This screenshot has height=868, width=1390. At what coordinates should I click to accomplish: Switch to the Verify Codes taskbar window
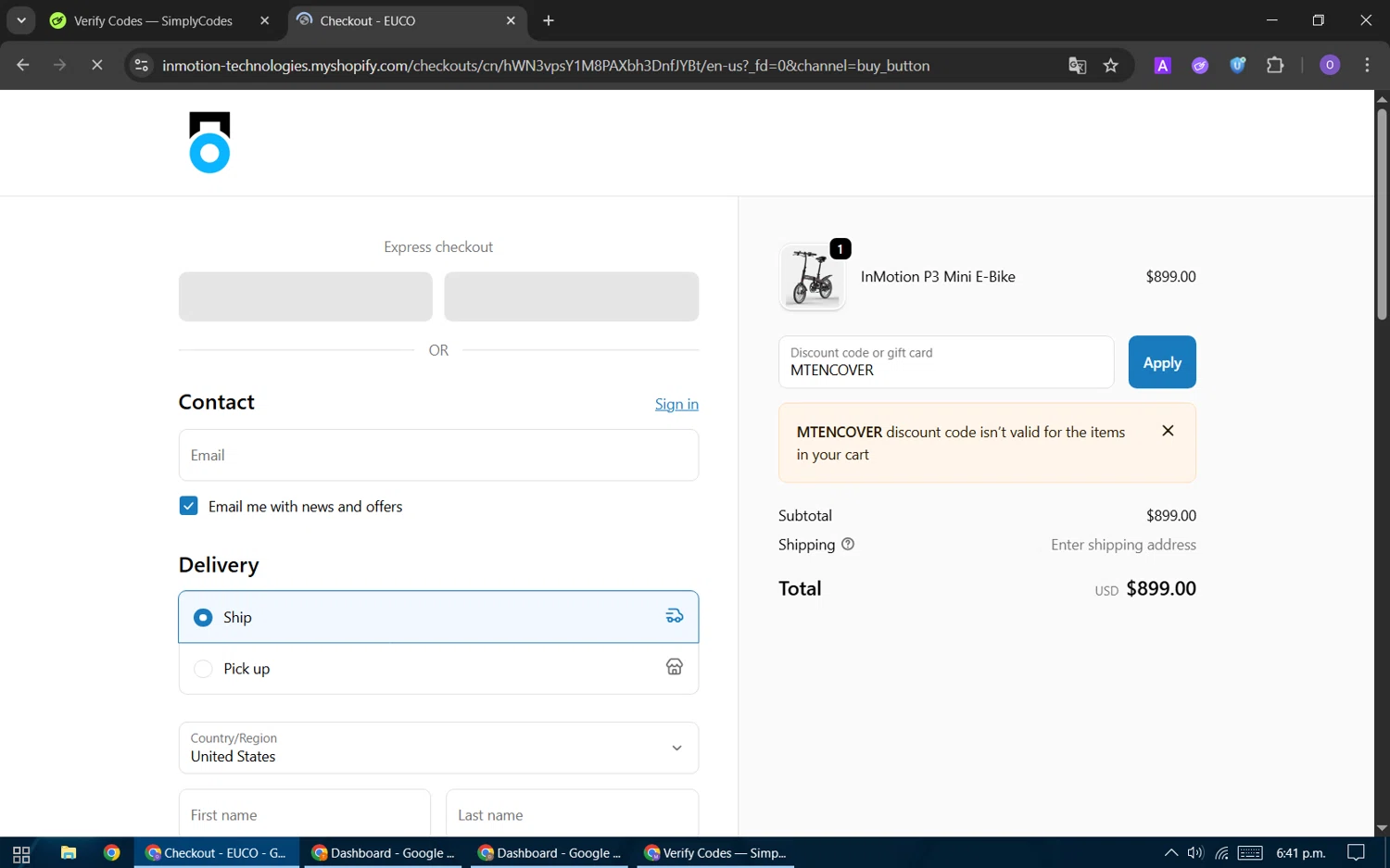[x=715, y=853]
